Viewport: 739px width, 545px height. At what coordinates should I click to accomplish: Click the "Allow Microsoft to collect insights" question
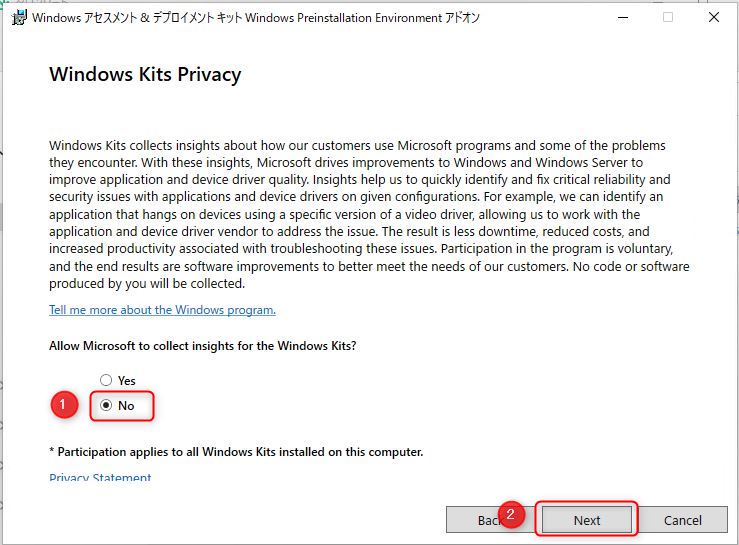203,346
